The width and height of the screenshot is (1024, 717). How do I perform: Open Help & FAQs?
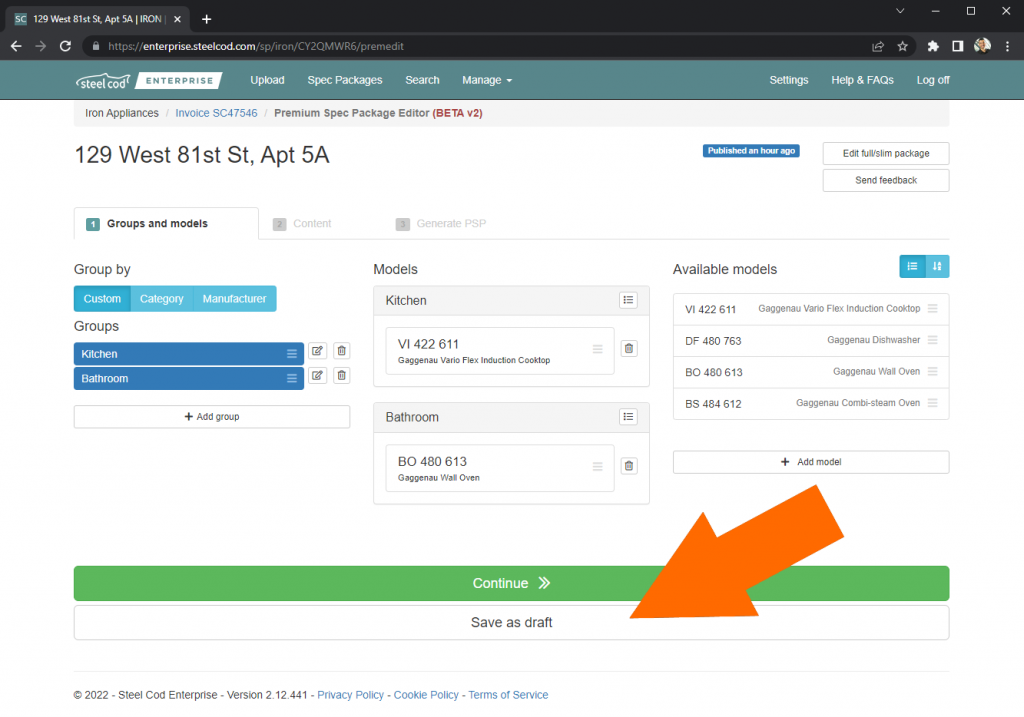coord(862,80)
